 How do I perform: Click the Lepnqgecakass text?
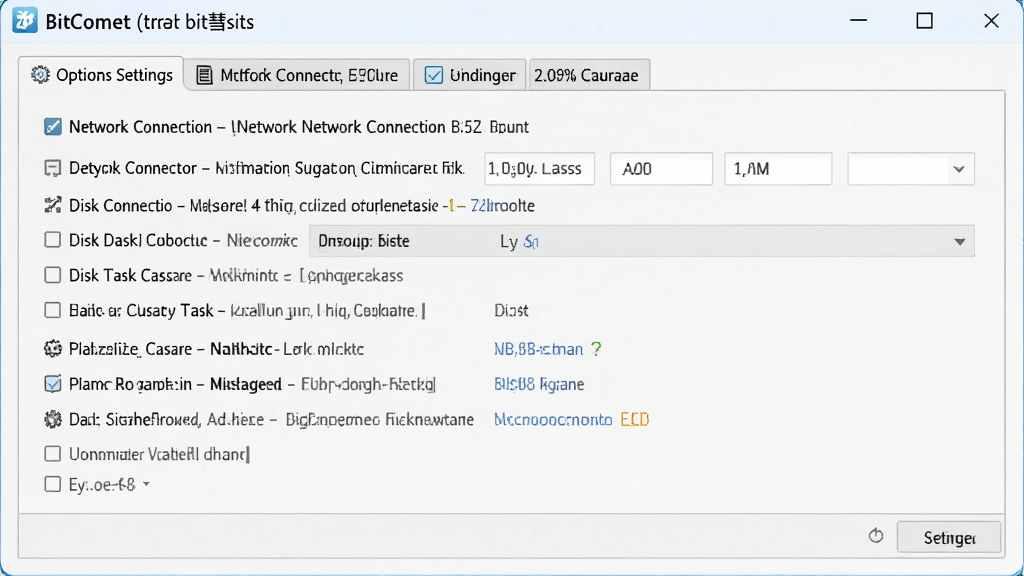tap(351, 276)
